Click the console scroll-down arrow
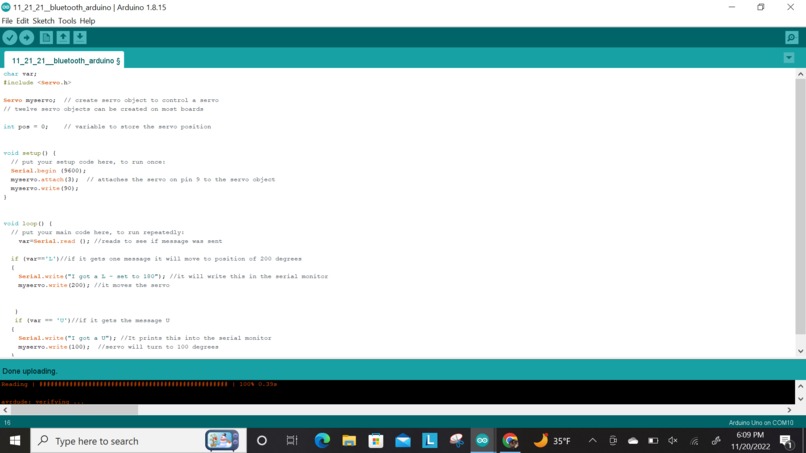806x453 pixels. 800,399
